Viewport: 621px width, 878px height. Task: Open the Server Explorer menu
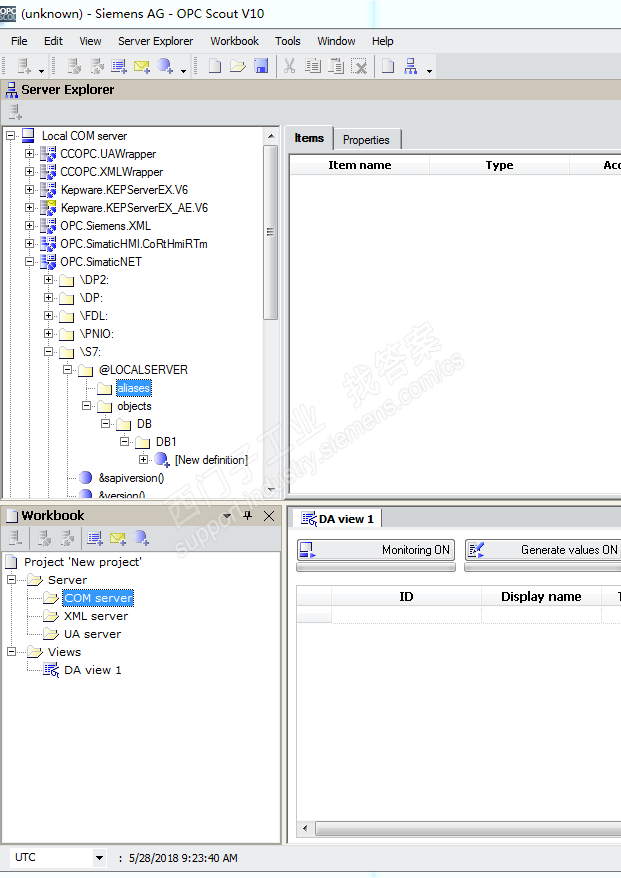[x=155, y=41]
